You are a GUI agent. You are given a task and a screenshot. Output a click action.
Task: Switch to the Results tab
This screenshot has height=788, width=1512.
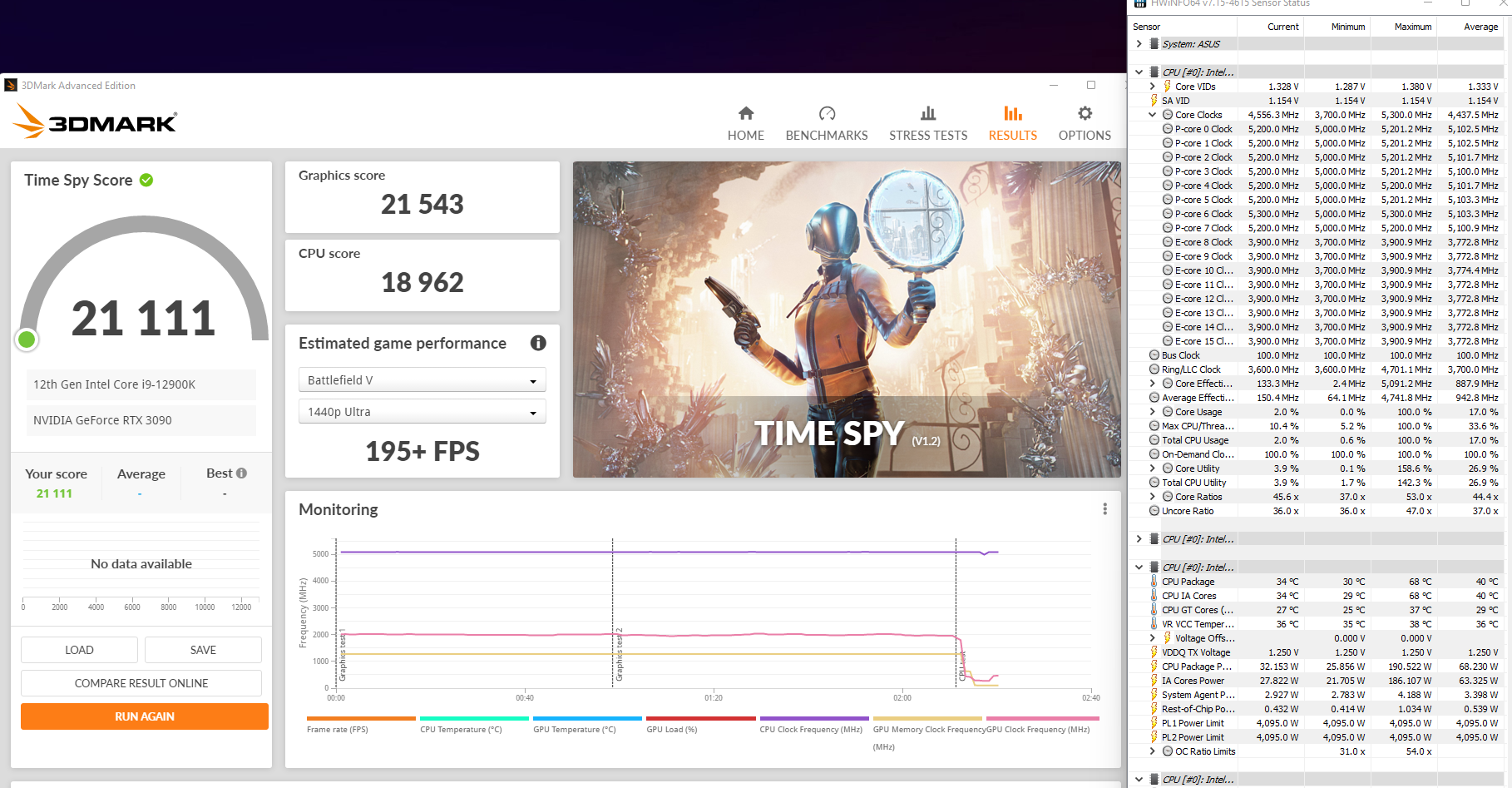tap(1012, 122)
